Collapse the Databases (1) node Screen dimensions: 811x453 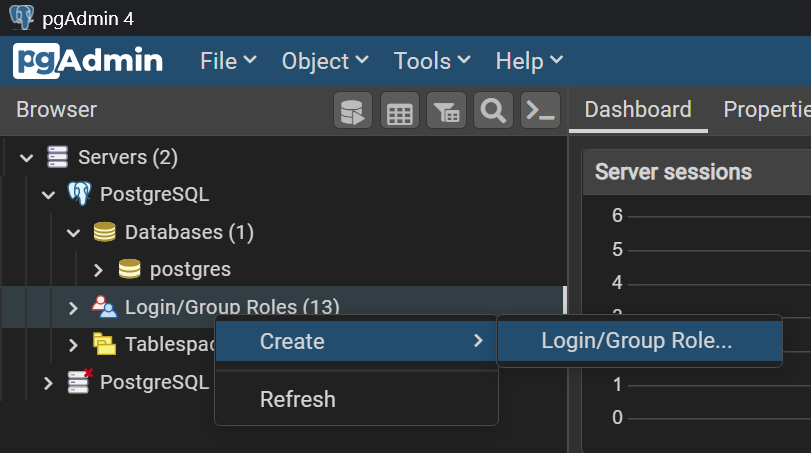pos(73,233)
